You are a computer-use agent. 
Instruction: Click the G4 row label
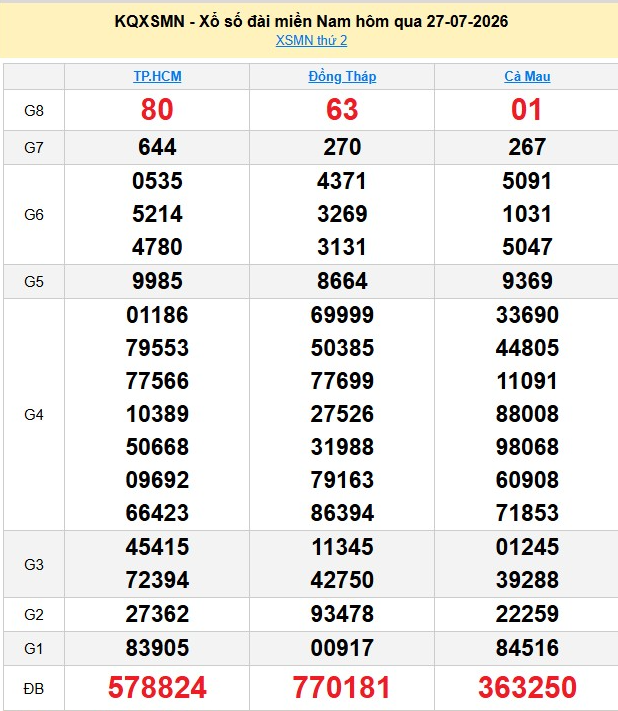tap(34, 414)
